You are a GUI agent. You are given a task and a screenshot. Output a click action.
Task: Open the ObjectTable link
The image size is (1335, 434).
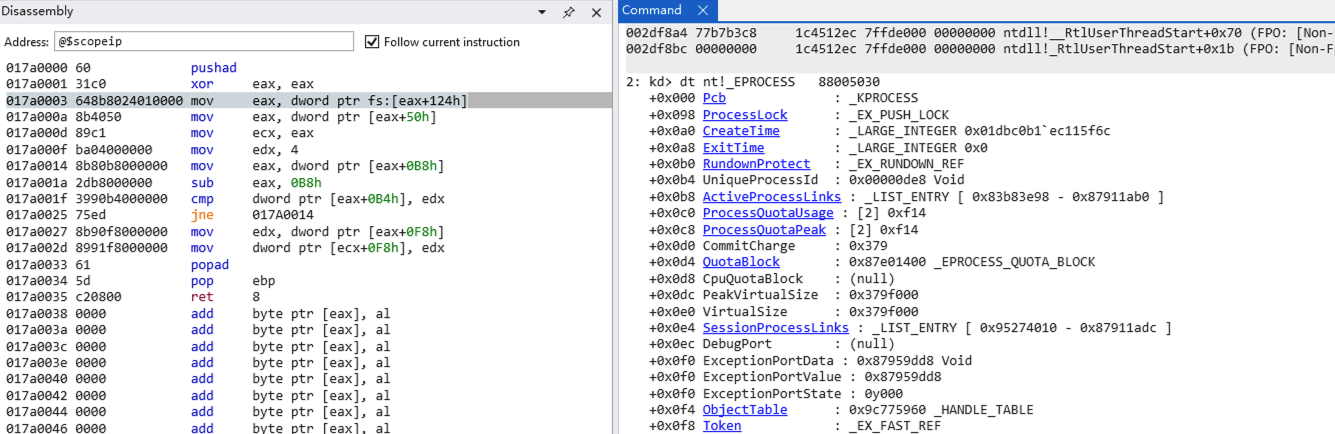point(744,410)
